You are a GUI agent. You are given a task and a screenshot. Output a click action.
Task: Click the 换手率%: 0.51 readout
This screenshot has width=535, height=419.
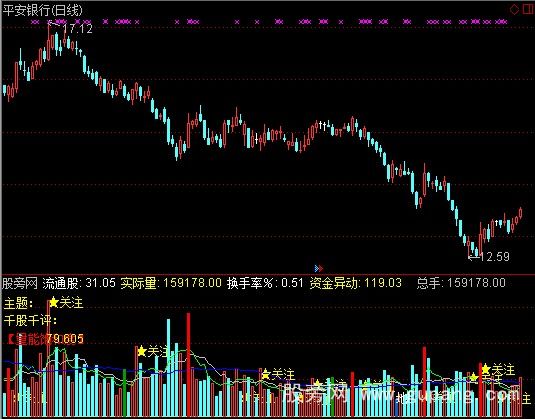[265, 283]
